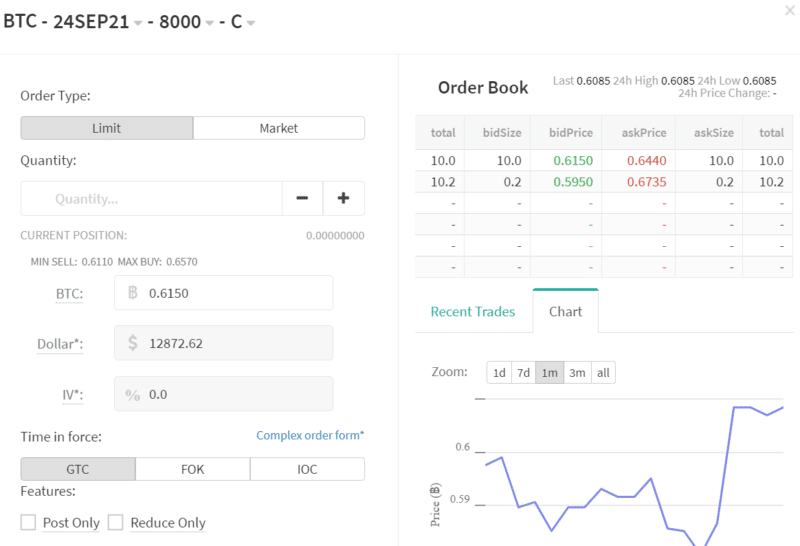800x546 pixels.
Task: Click the Bitcoin symbol in BTC field
Action: 133,293
